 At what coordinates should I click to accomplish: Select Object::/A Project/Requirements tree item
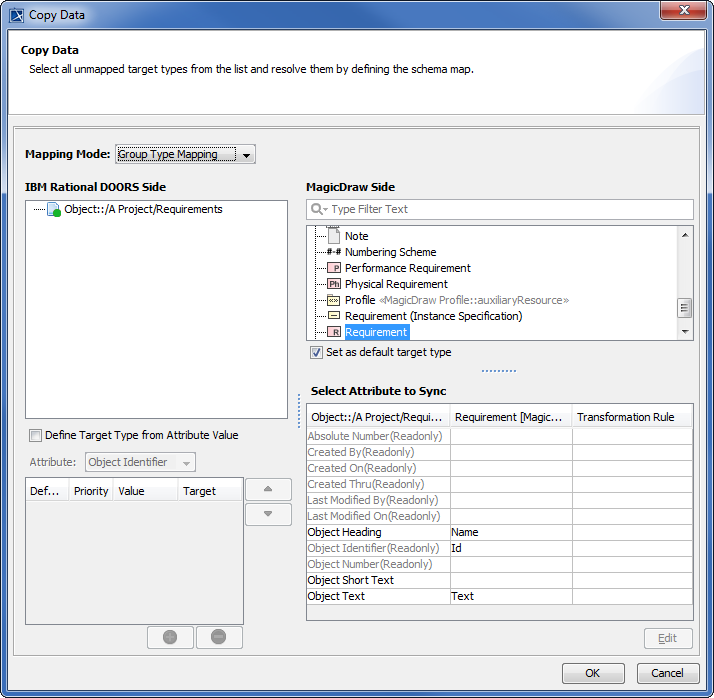pyautogui.click(x=143, y=209)
